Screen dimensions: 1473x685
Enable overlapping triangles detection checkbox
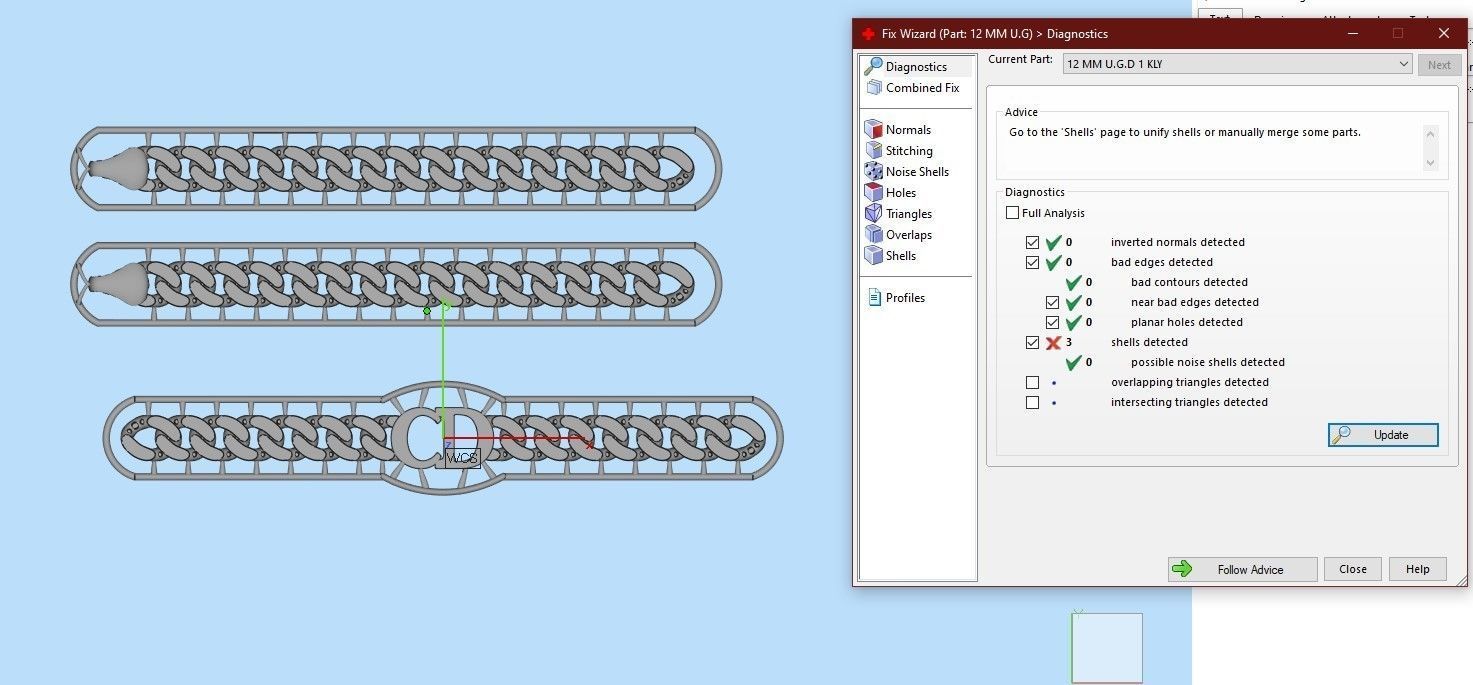pyautogui.click(x=1032, y=383)
